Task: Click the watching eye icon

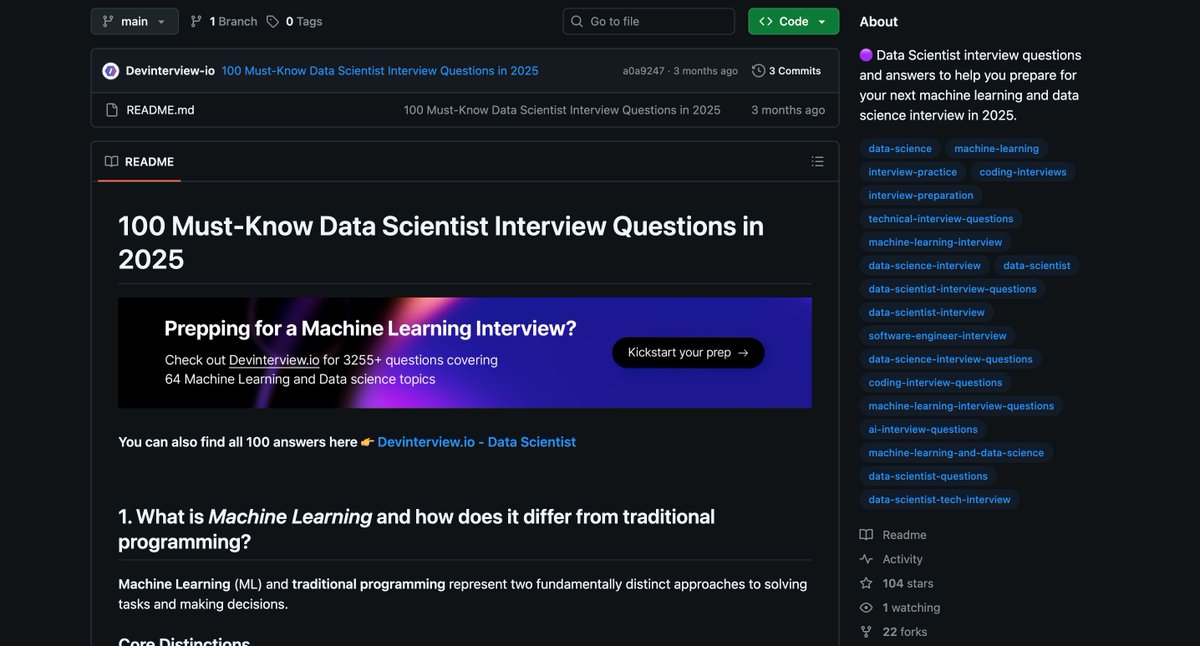Action: (865, 607)
